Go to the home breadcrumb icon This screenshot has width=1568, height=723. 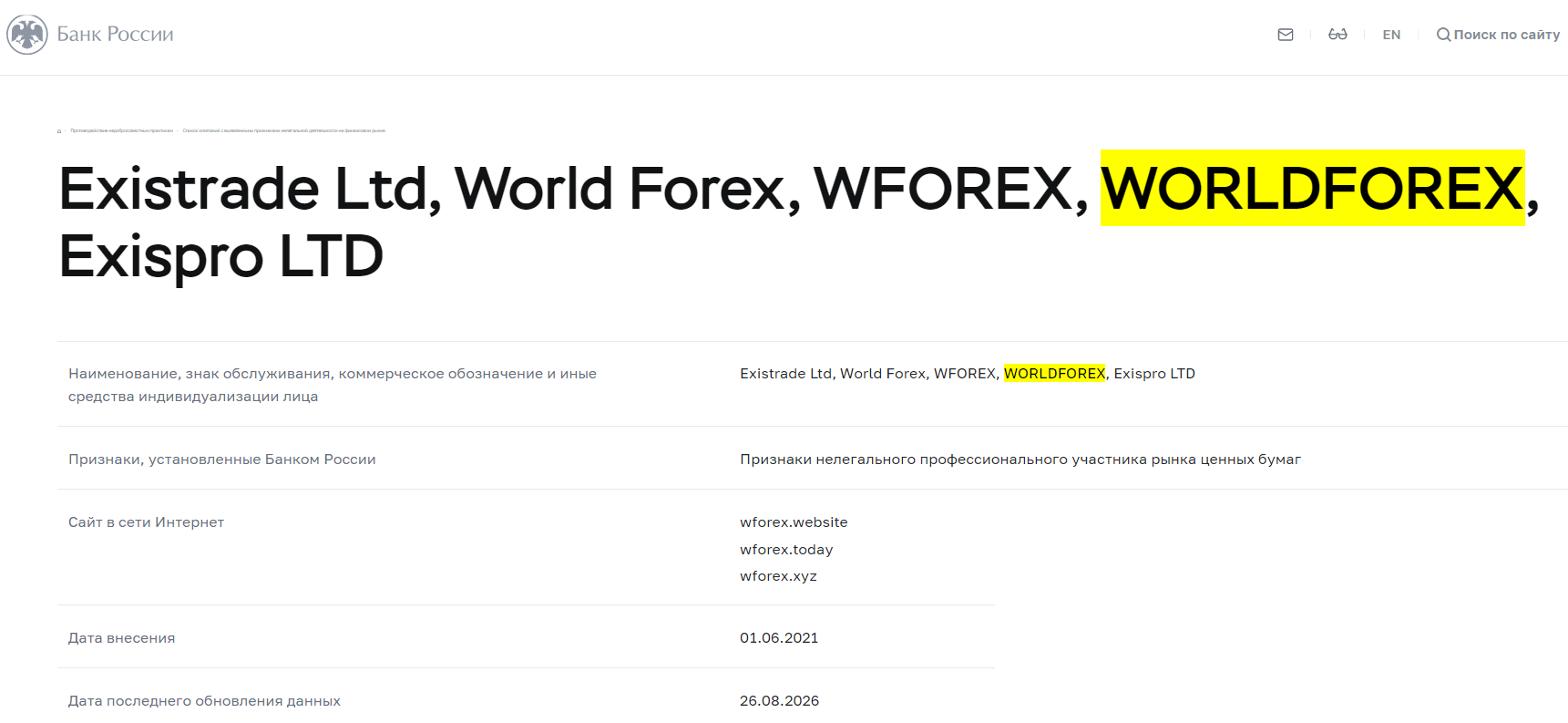pos(59,131)
